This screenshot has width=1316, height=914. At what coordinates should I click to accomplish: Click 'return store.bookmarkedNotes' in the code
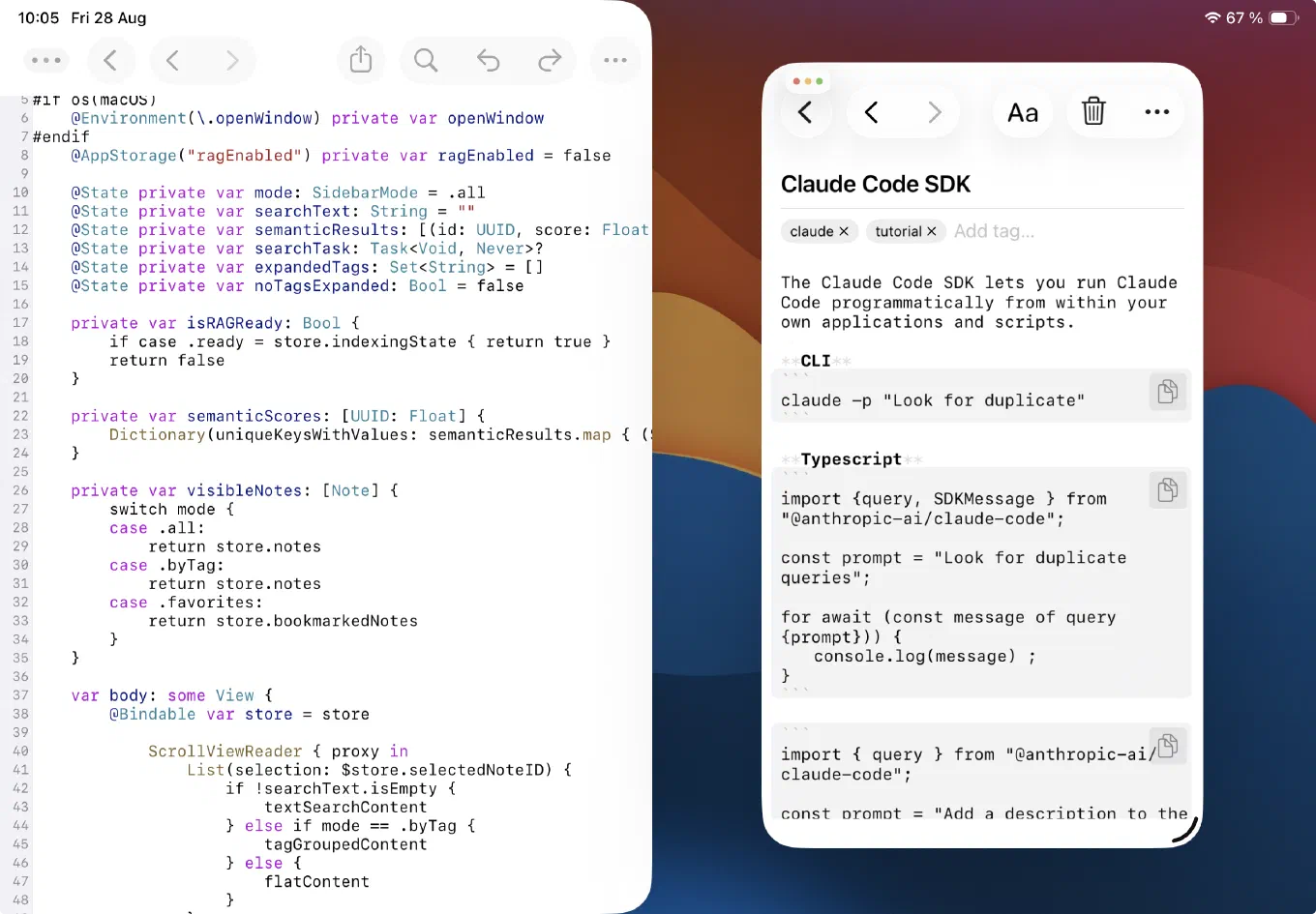pos(283,621)
